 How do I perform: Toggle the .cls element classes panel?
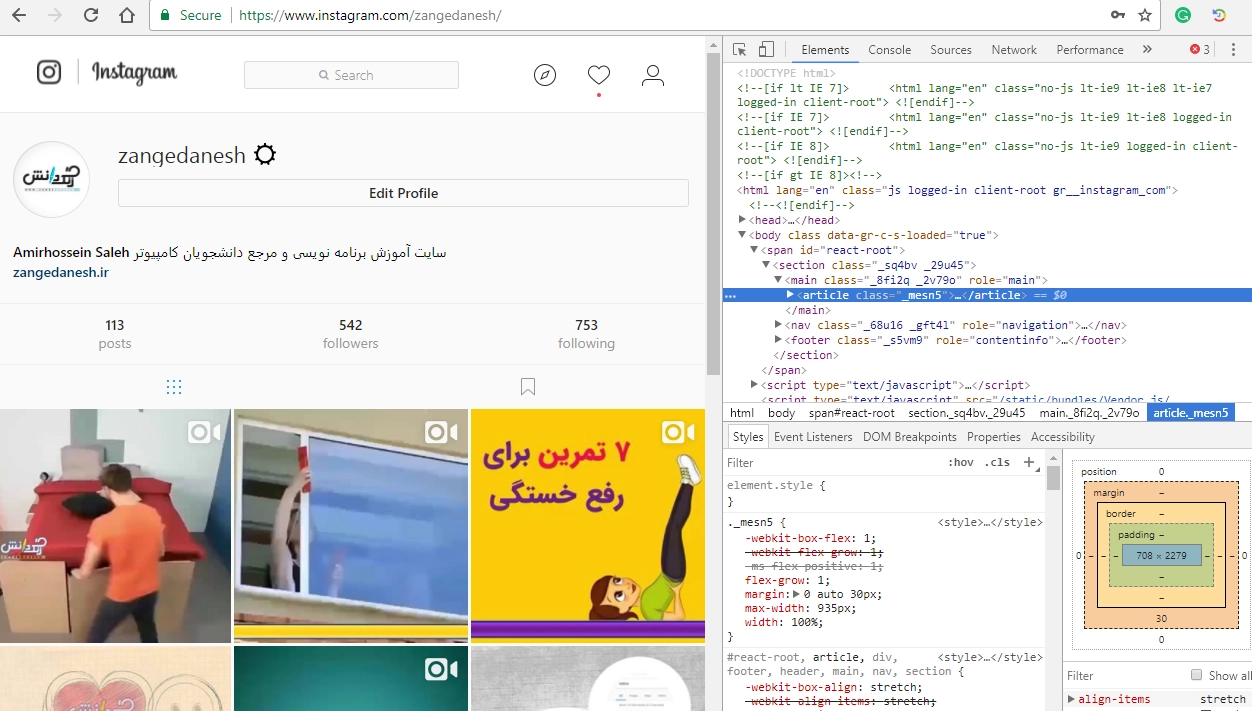click(x=997, y=463)
